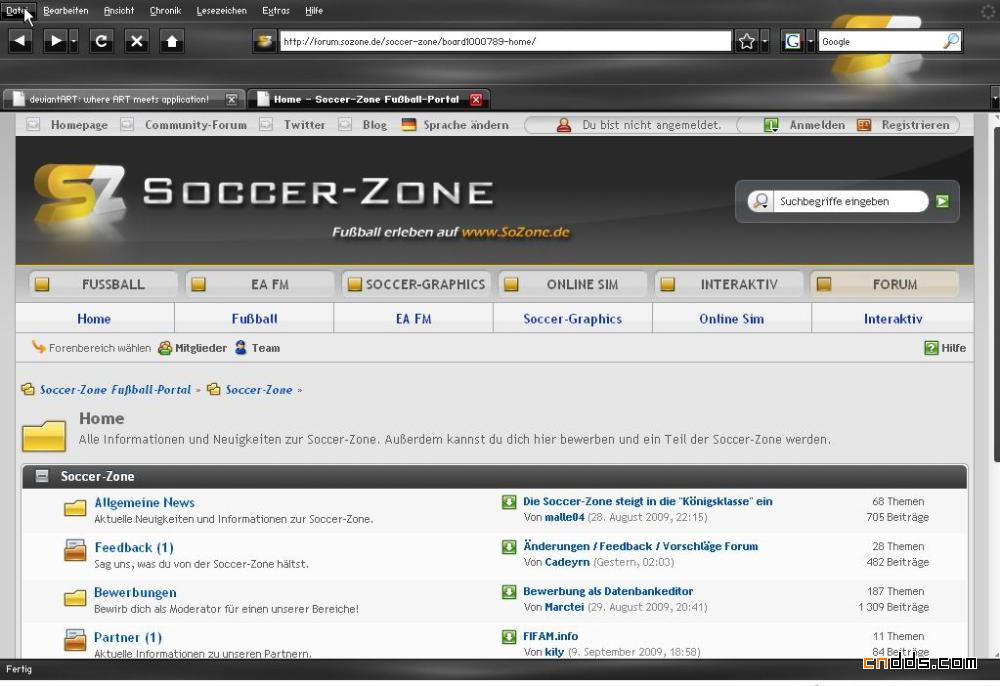Click the green arrow to submit forum search
The height and width of the screenshot is (686, 1000).
click(942, 201)
